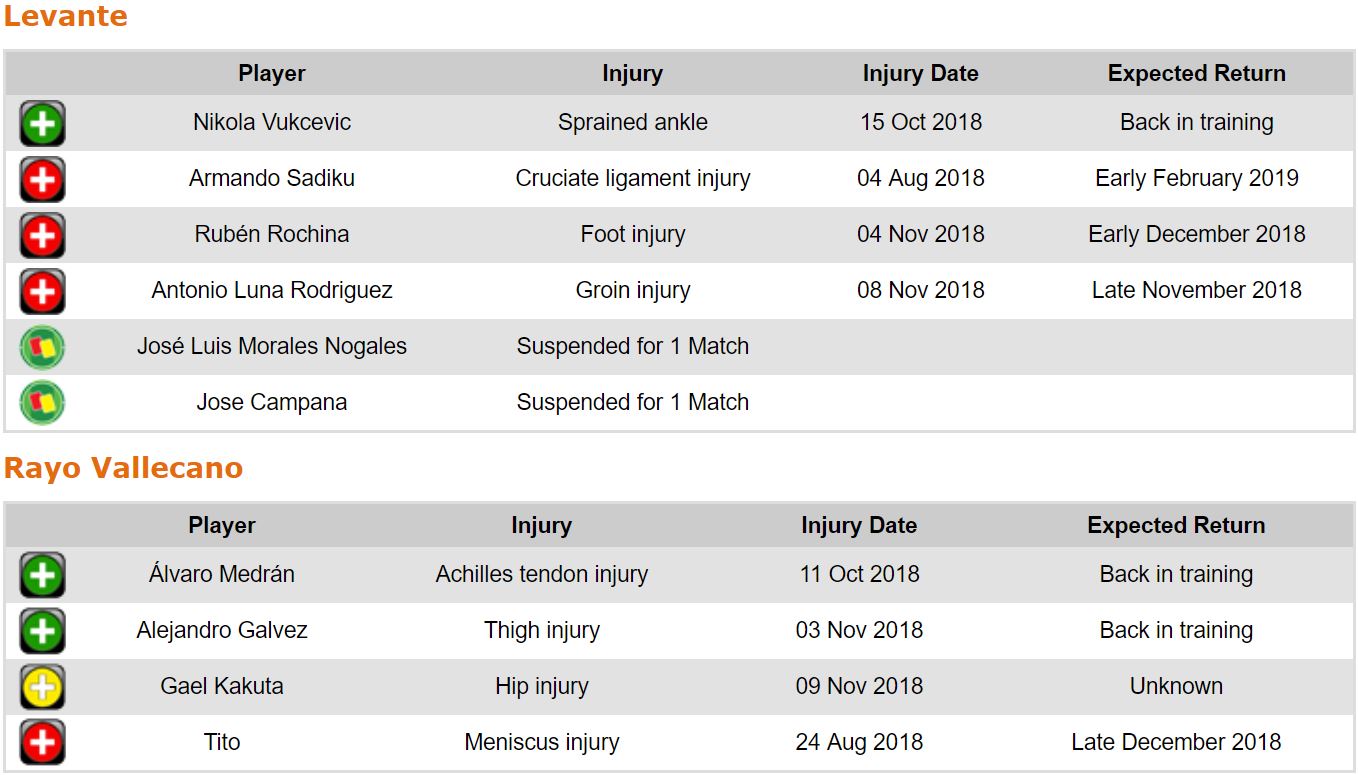Click green status icon beside Álvaro Medrán
Viewport: 1358px width, 775px height.
pyautogui.click(x=42, y=576)
